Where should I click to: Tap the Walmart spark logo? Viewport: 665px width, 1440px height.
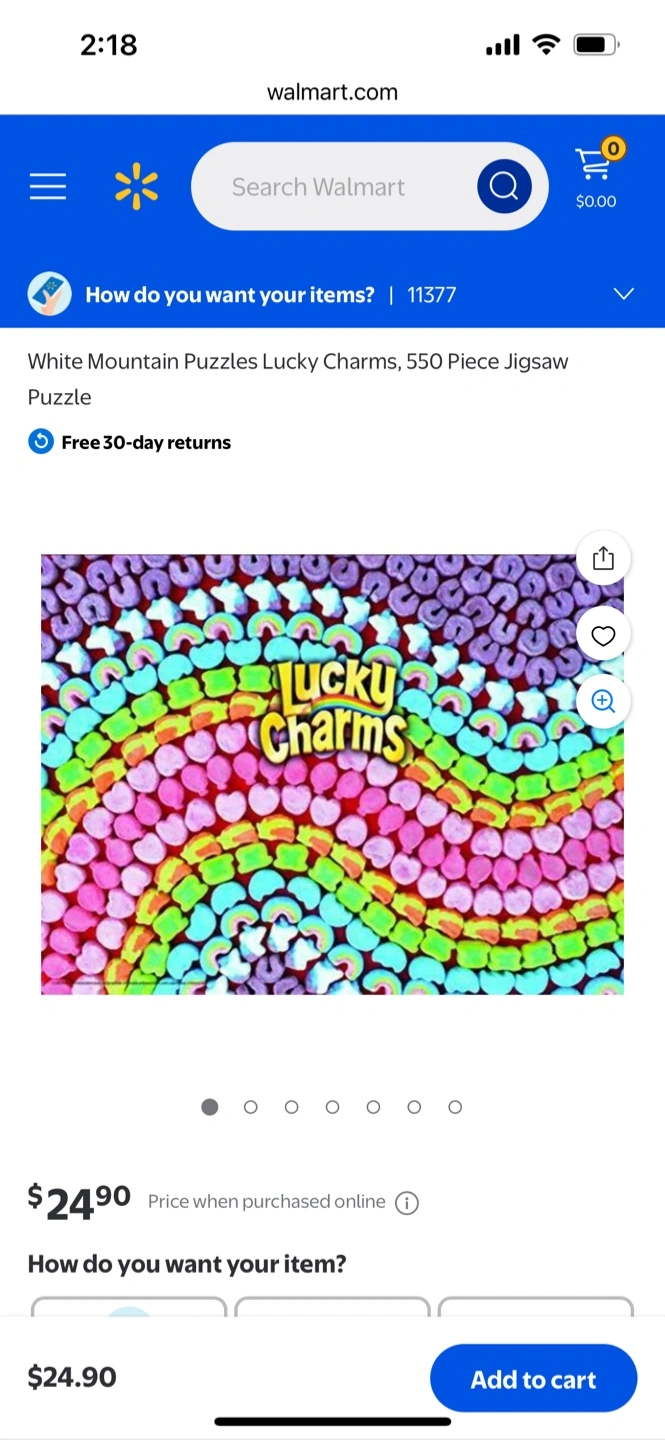point(136,186)
